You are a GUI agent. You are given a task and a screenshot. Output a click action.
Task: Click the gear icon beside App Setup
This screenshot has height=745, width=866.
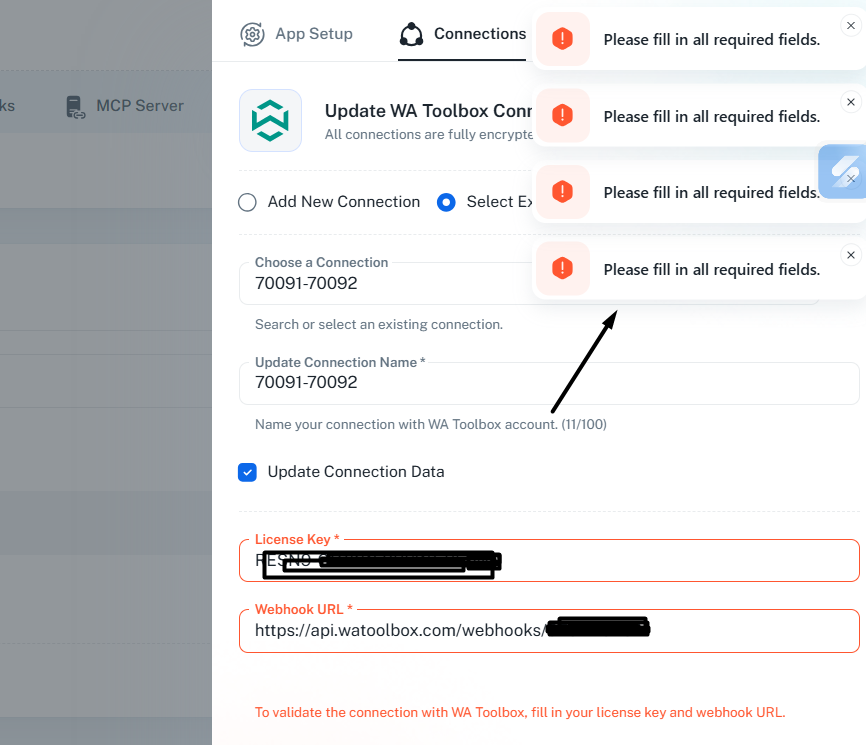click(252, 34)
